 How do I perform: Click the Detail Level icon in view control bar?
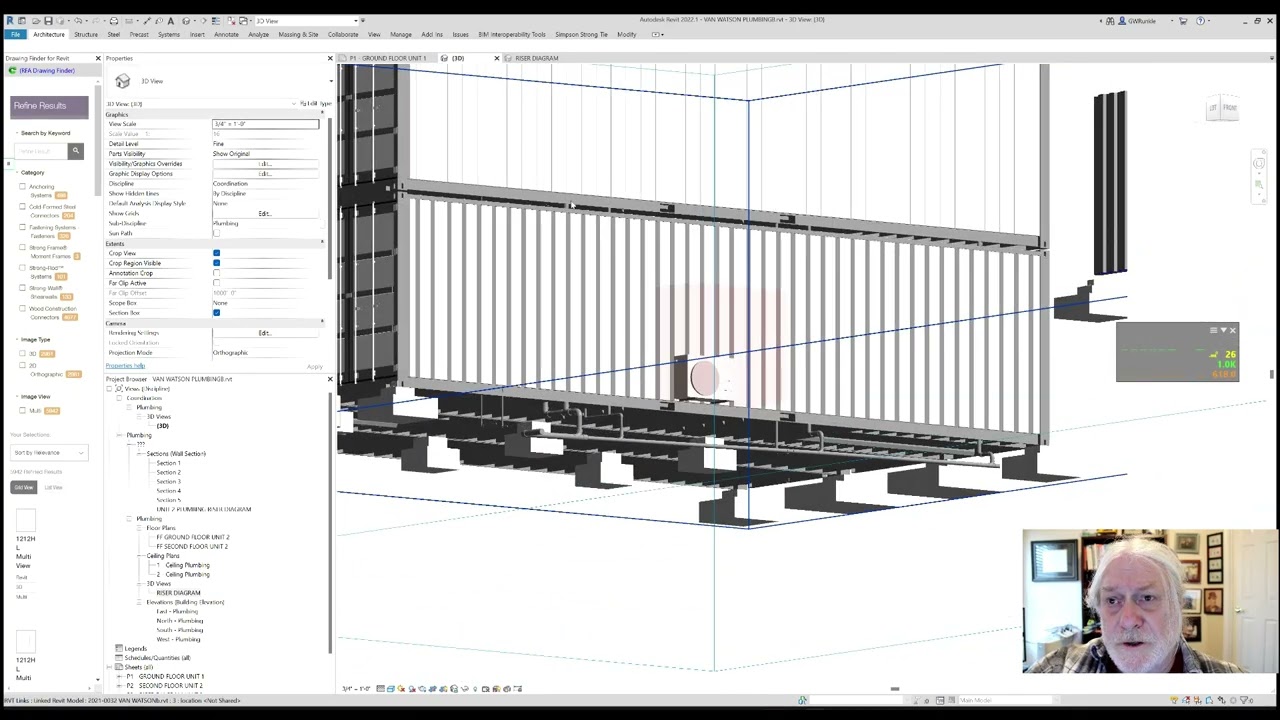380,689
